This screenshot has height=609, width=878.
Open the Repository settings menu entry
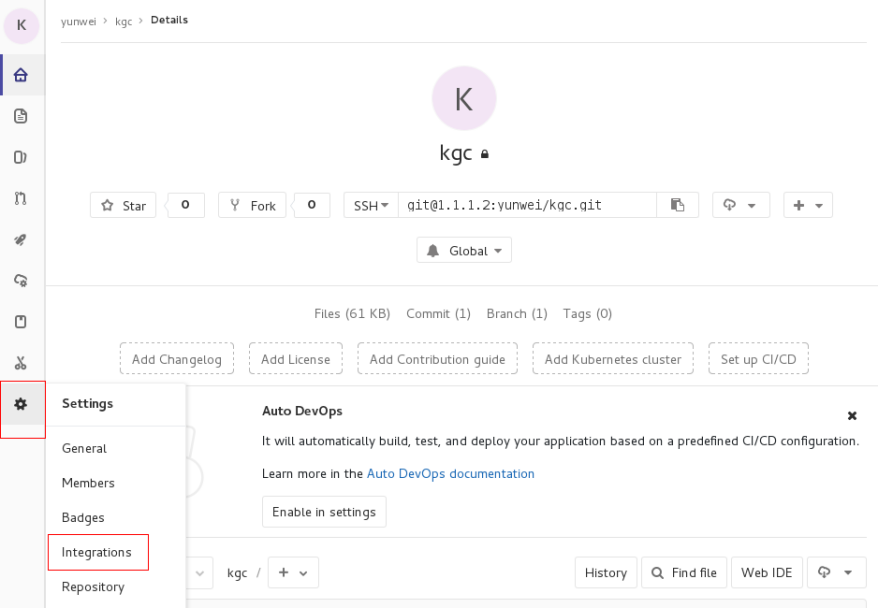click(92, 587)
